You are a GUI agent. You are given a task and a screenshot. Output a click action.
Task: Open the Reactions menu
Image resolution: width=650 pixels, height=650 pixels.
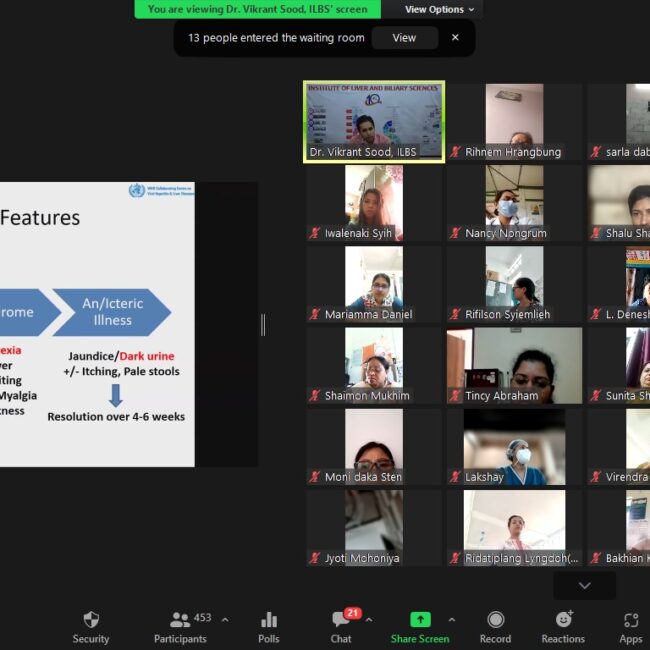click(563, 626)
